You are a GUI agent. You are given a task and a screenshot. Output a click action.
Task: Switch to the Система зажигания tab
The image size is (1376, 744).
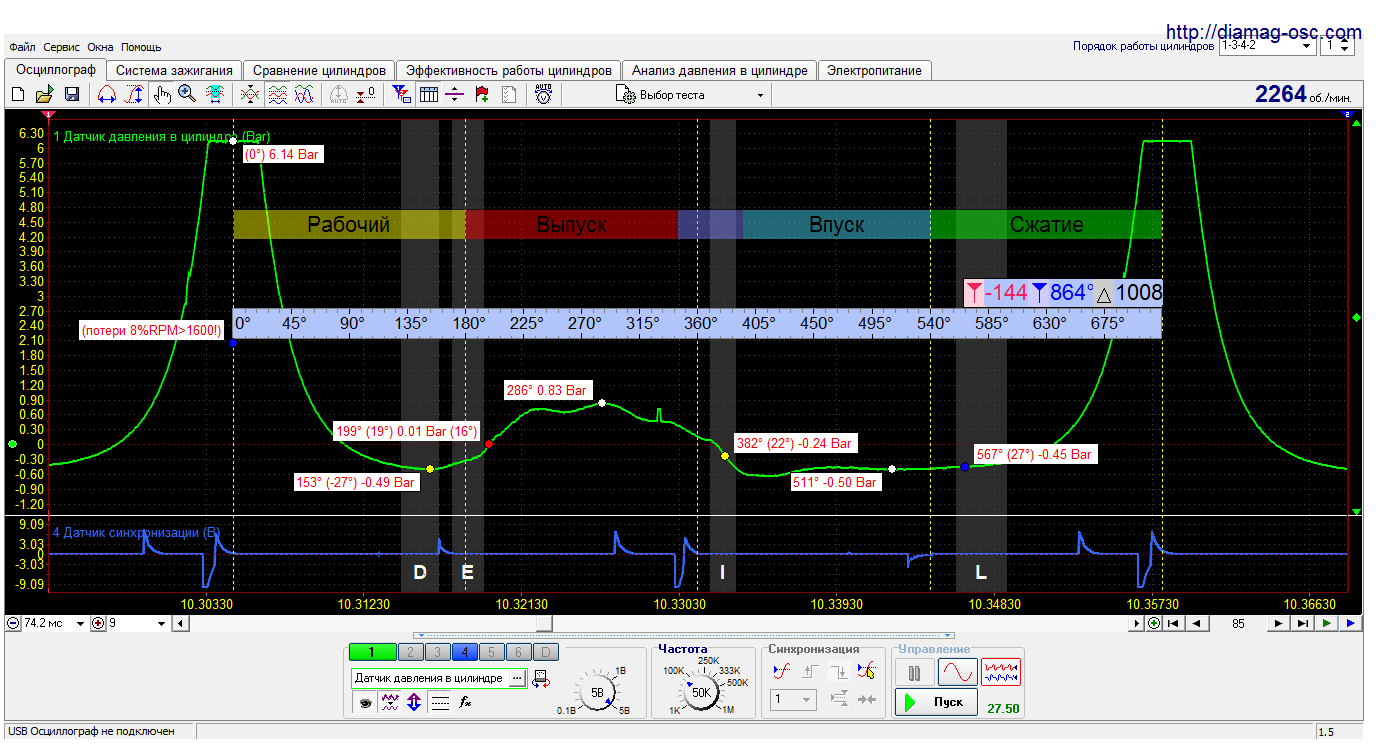(174, 71)
